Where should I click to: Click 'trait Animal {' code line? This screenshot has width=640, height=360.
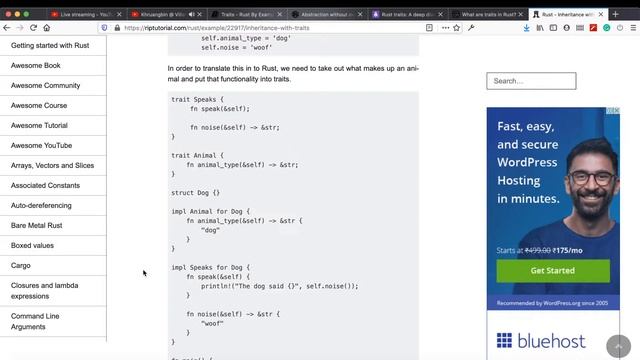point(197,156)
